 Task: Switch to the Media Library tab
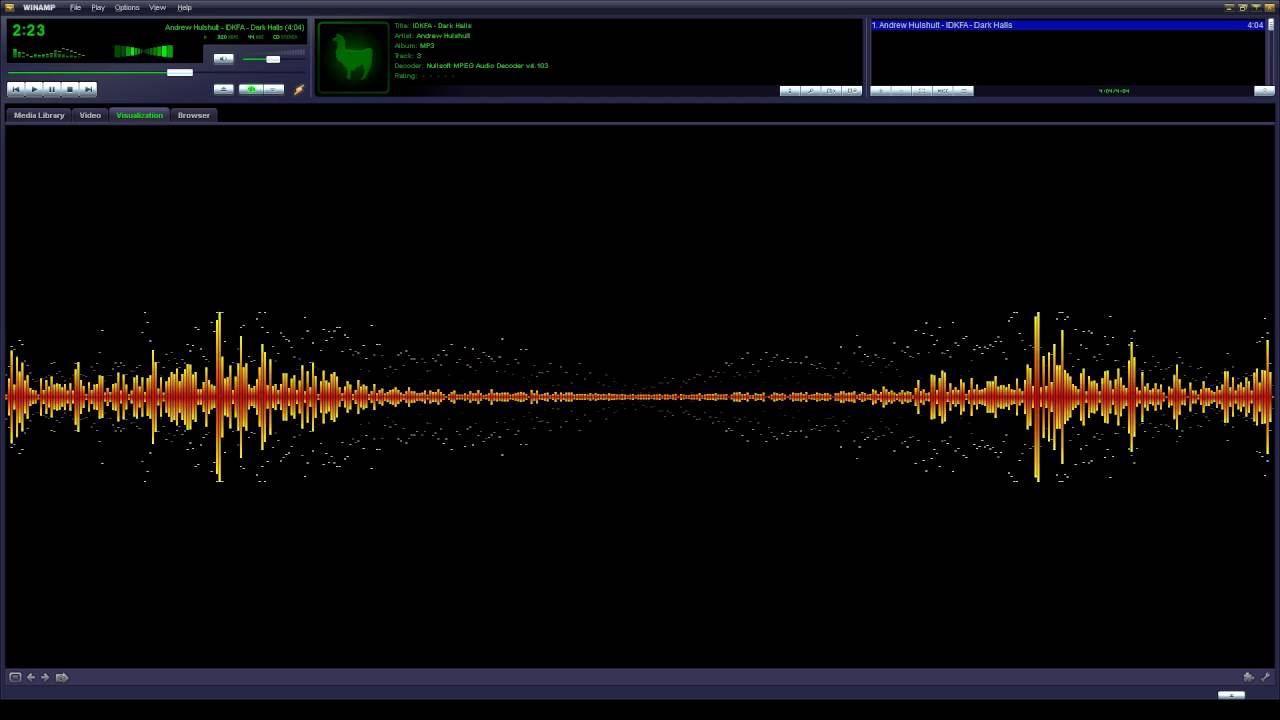[x=39, y=115]
